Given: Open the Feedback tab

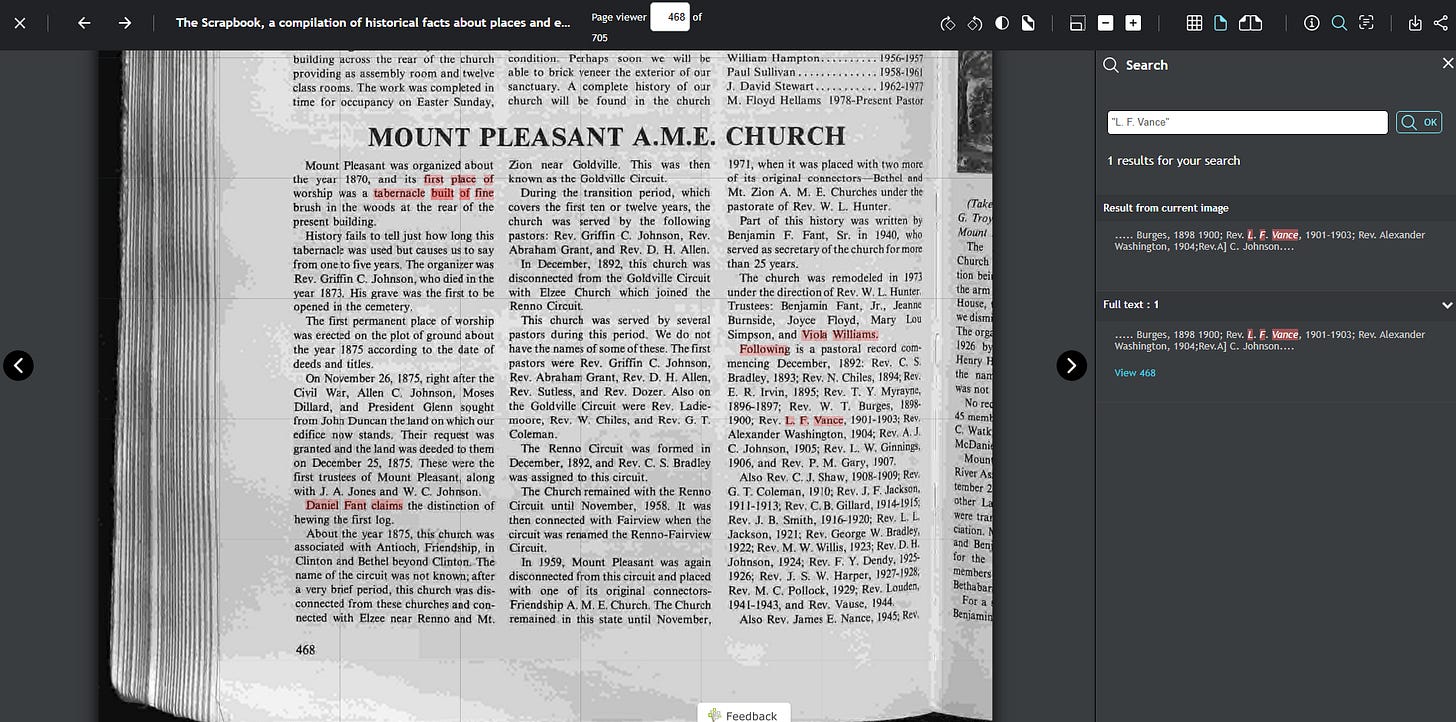Looking at the screenshot, I should point(743,714).
